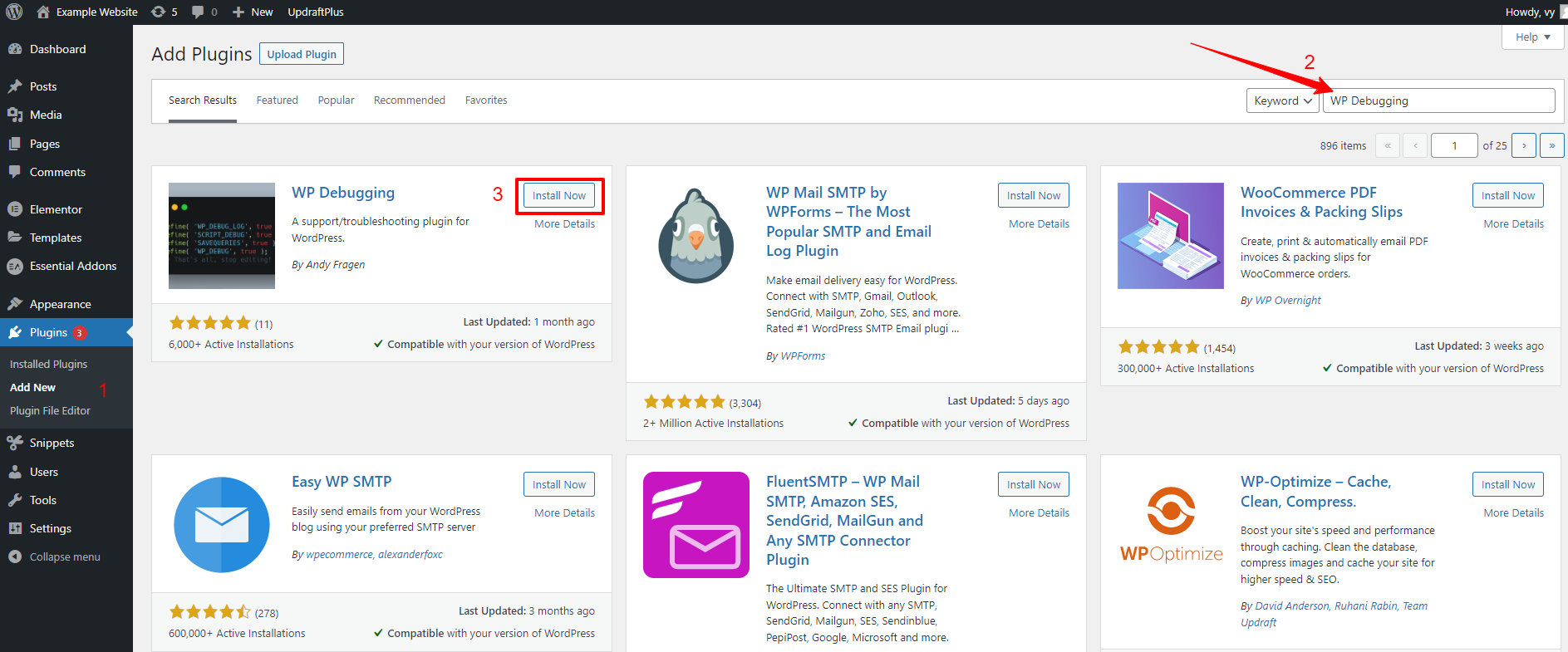Open Users in the sidebar
The image size is (1568, 652).
(x=44, y=472)
